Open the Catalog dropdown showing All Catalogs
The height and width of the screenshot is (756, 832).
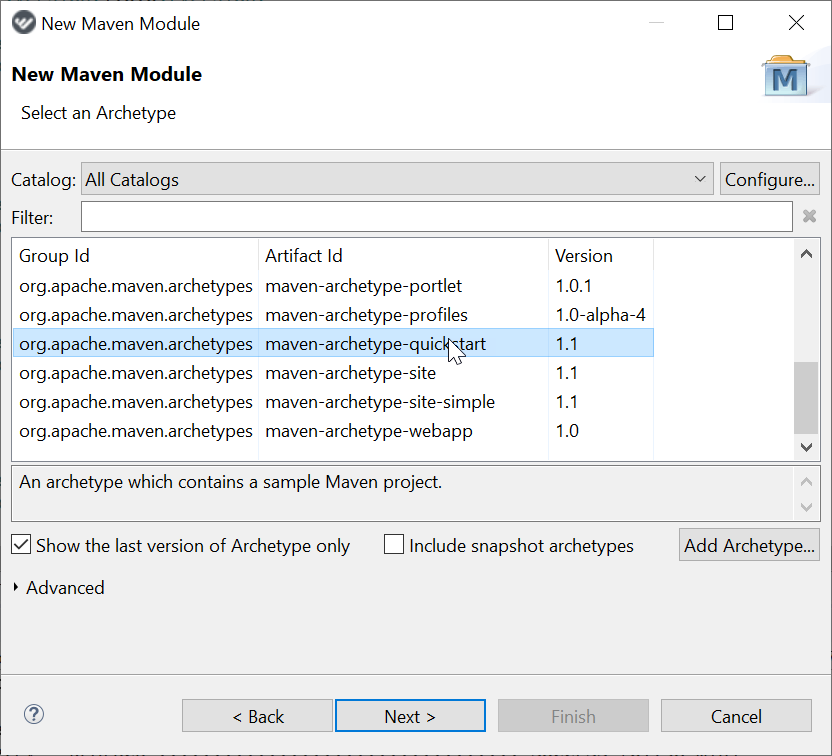(x=397, y=179)
